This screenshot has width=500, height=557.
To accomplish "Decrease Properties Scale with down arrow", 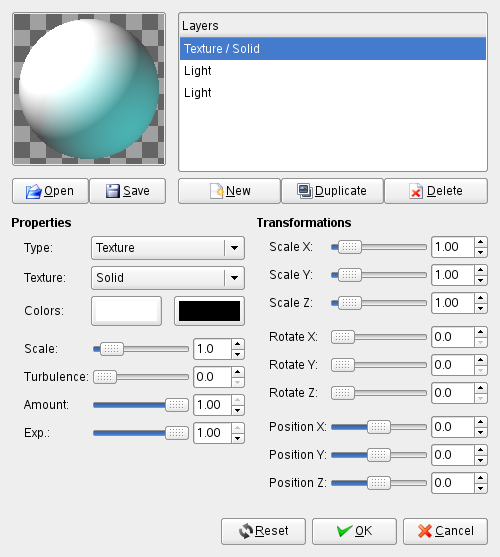I will (238, 354).
